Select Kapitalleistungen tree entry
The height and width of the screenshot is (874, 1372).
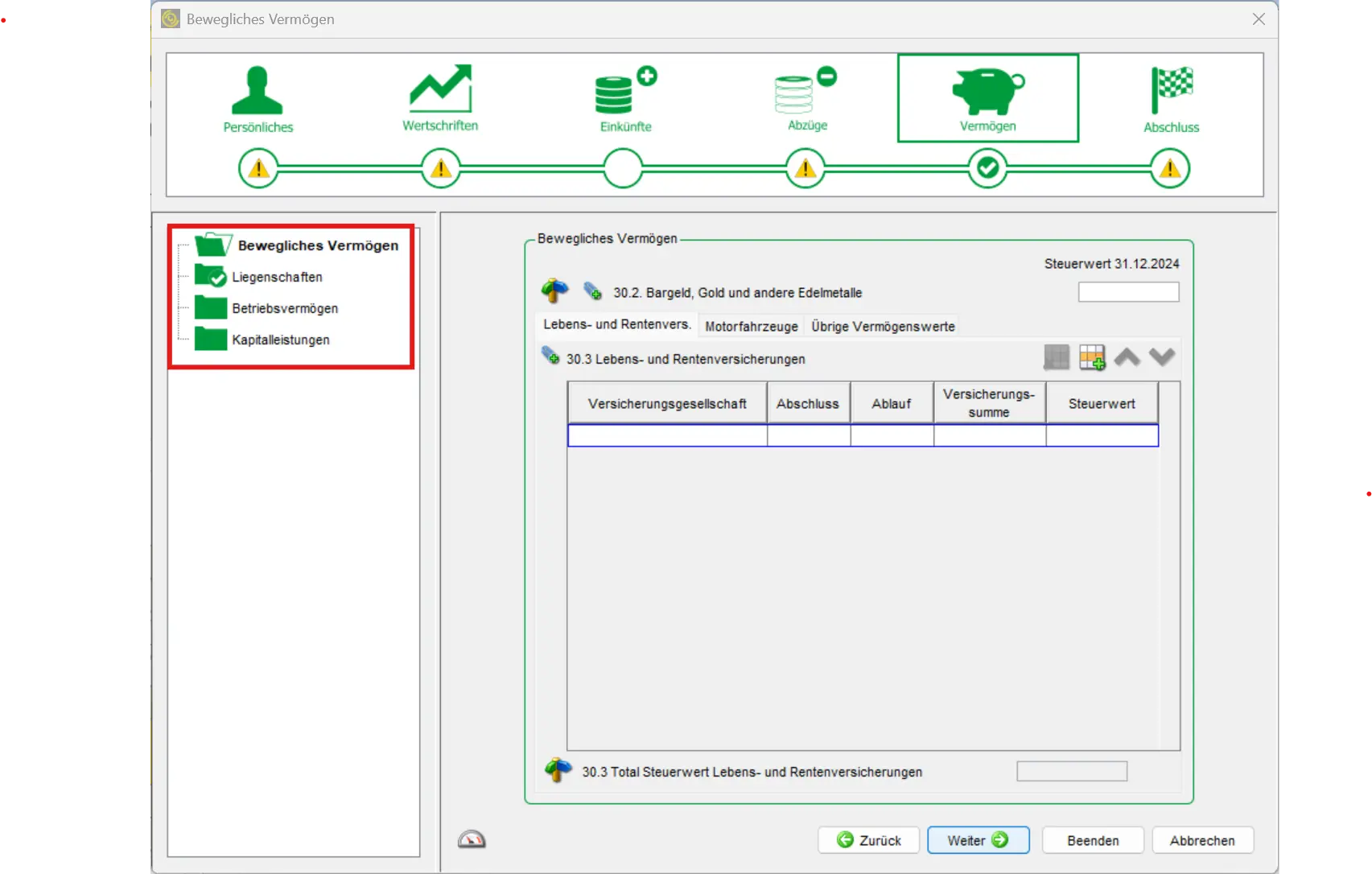[x=280, y=340]
